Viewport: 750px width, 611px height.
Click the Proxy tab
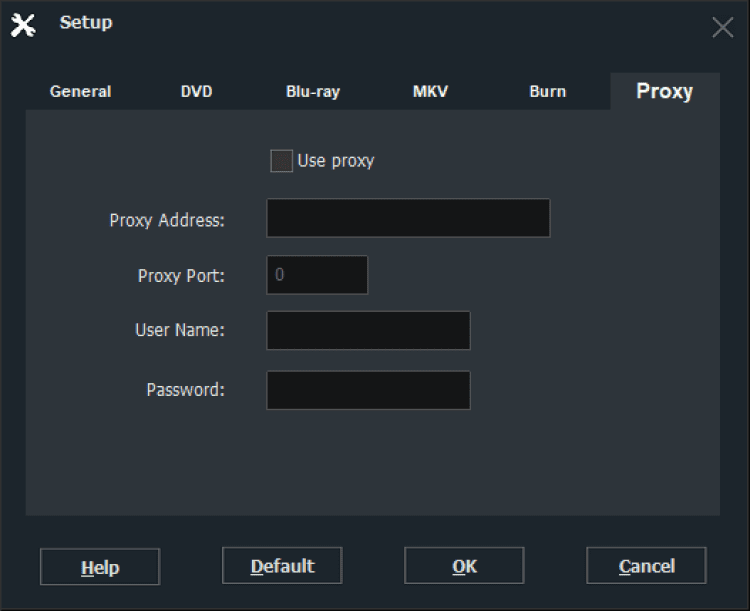[664, 91]
